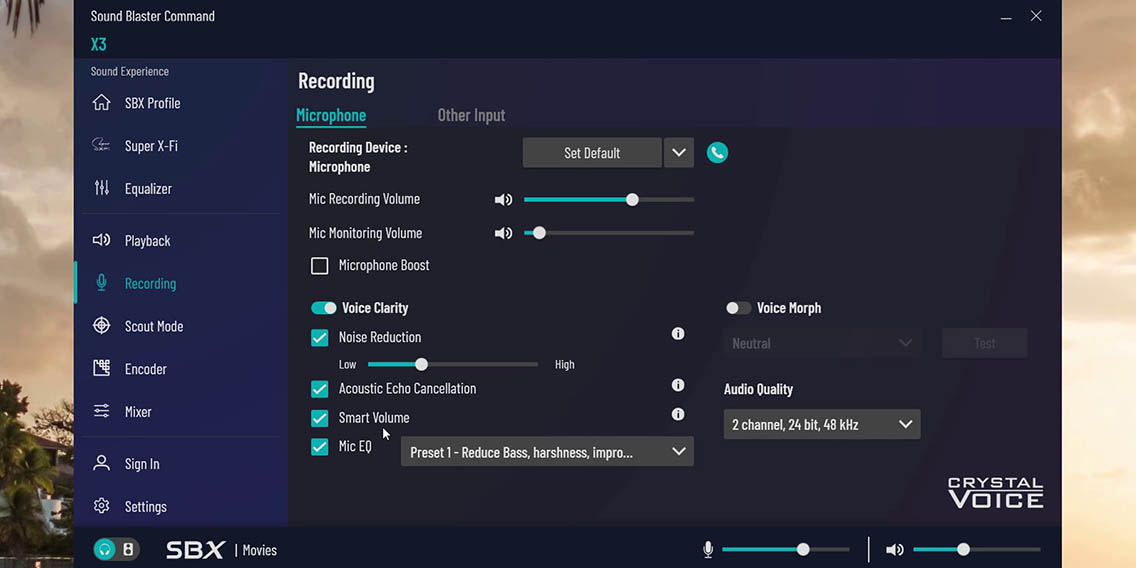Show info for Noise Reduction
1136x568 pixels.
(678, 333)
